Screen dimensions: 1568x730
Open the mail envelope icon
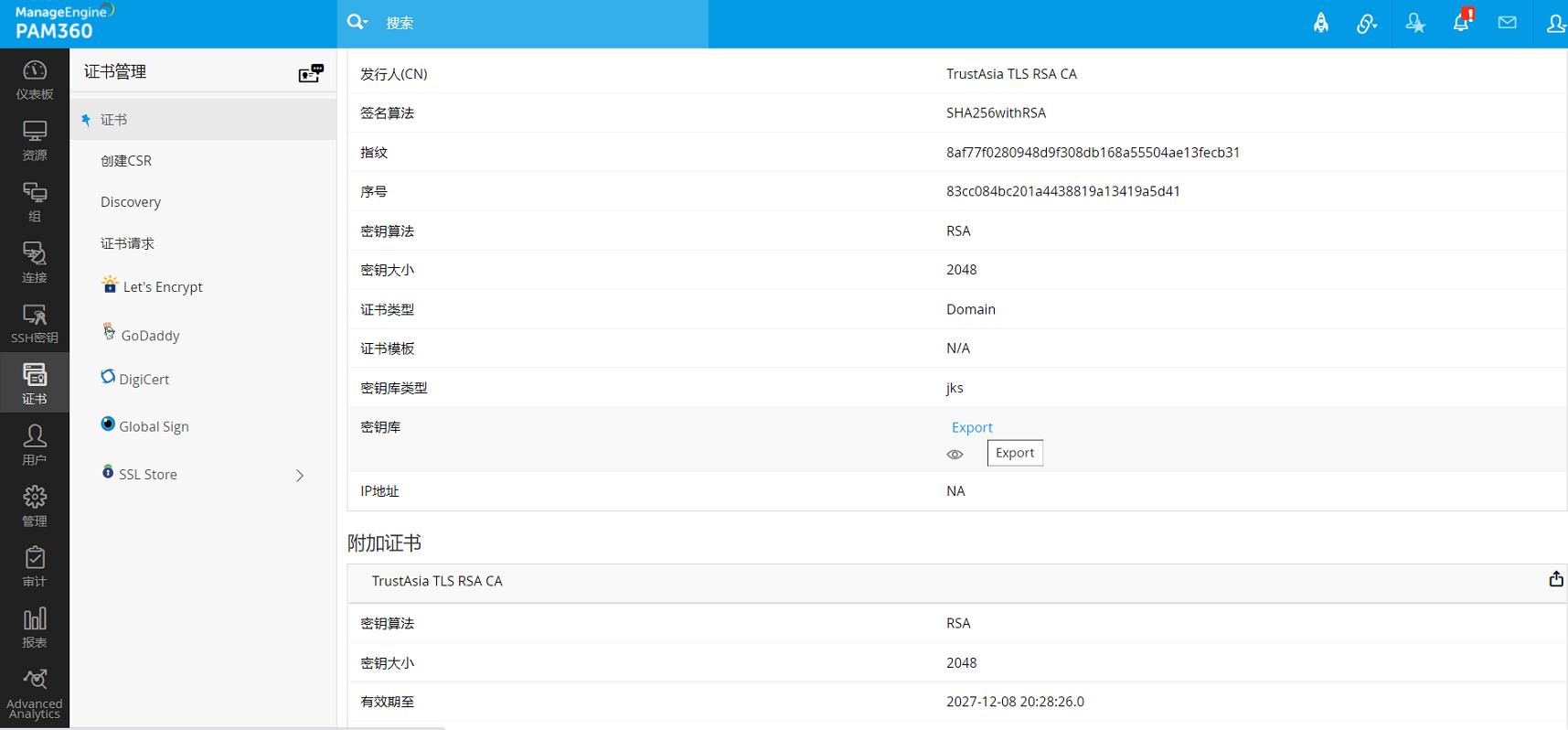coord(1508,23)
